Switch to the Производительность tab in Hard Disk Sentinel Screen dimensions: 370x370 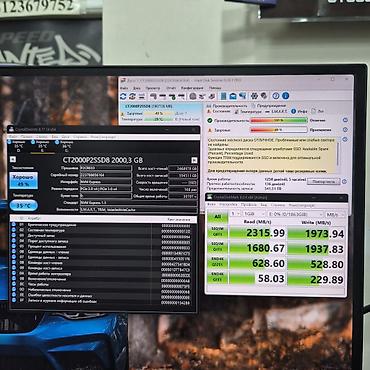coord(228,106)
